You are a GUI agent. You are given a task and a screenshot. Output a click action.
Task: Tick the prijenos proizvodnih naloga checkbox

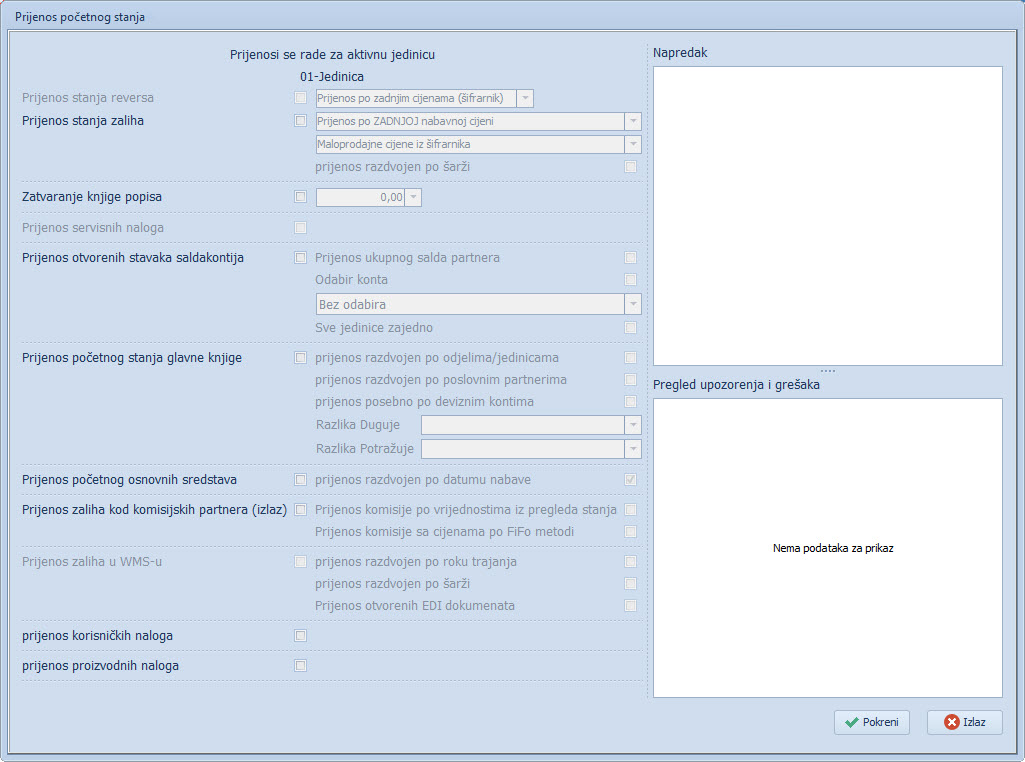[x=301, y=666]
